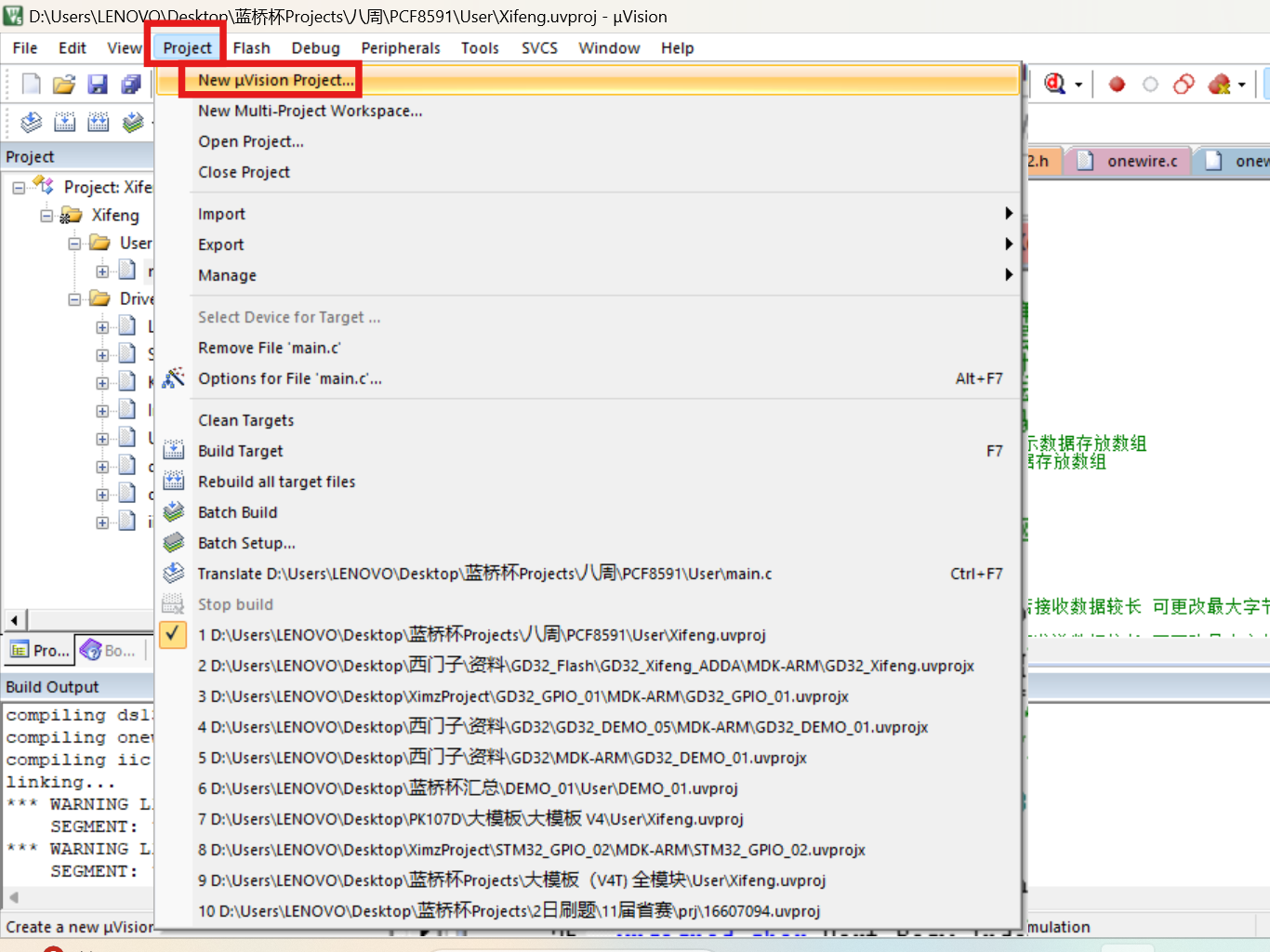Click the Start/Stop Debug Session icon
The image size is (1270, 952).
1055,85
